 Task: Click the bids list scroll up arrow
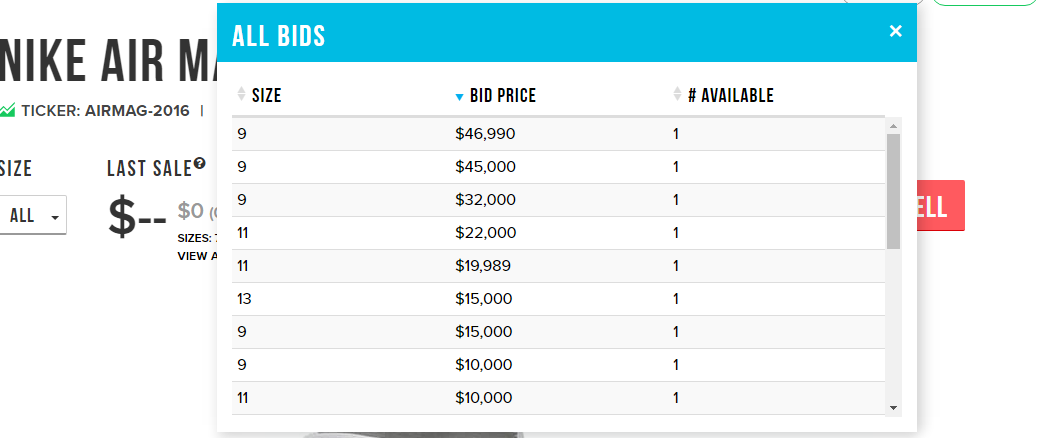click(893, 126)
